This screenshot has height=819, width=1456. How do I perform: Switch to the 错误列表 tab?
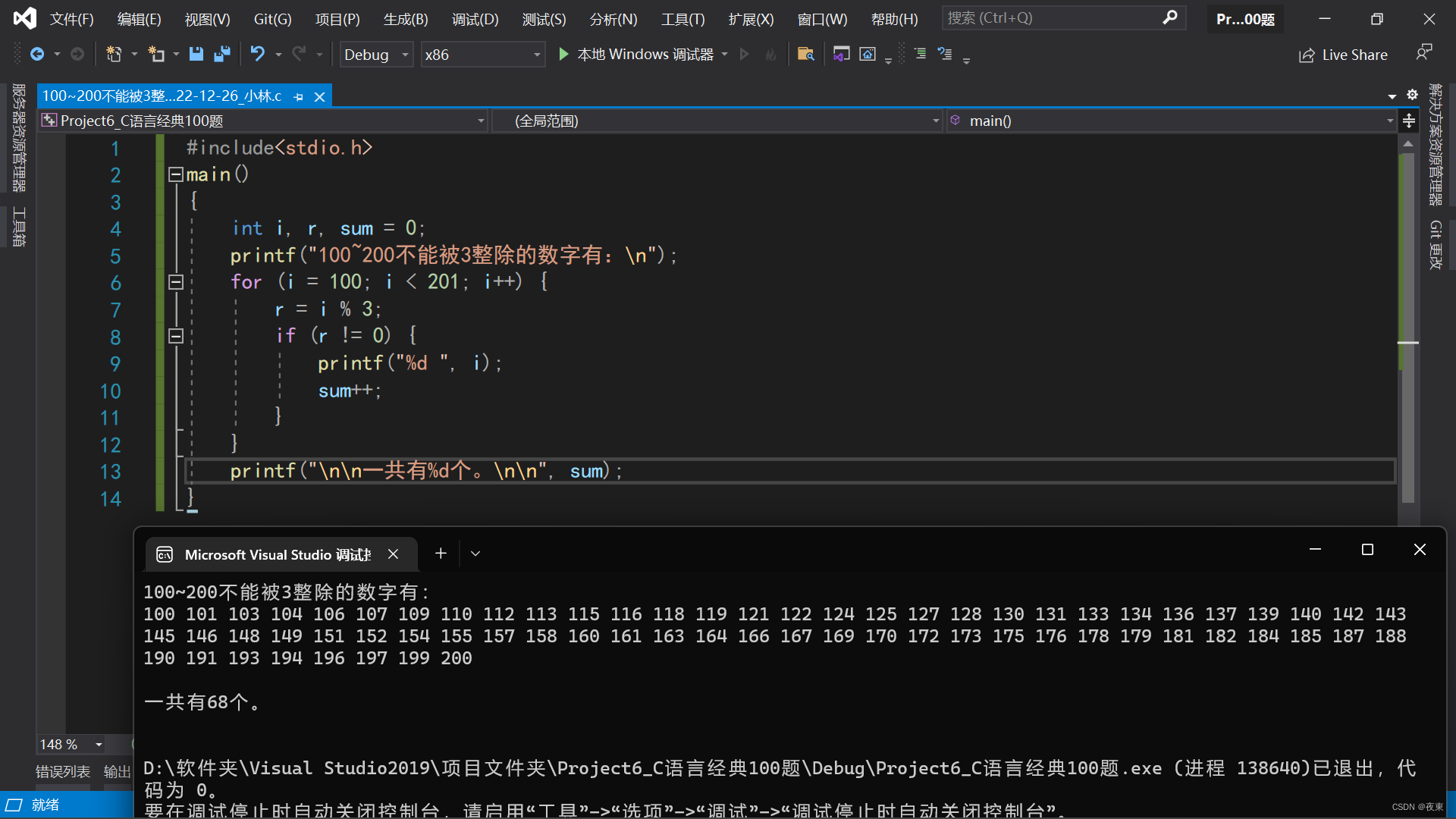(62, 771)
